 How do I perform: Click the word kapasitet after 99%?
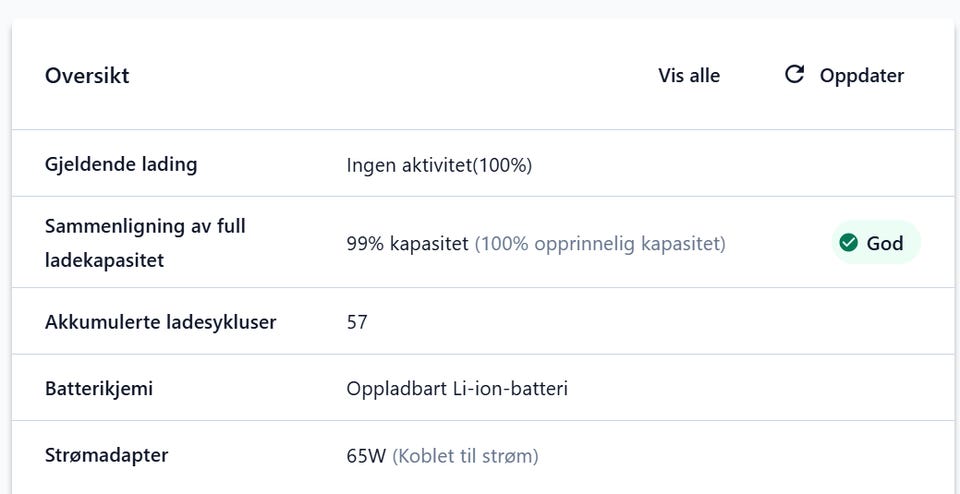click(430, 243)
